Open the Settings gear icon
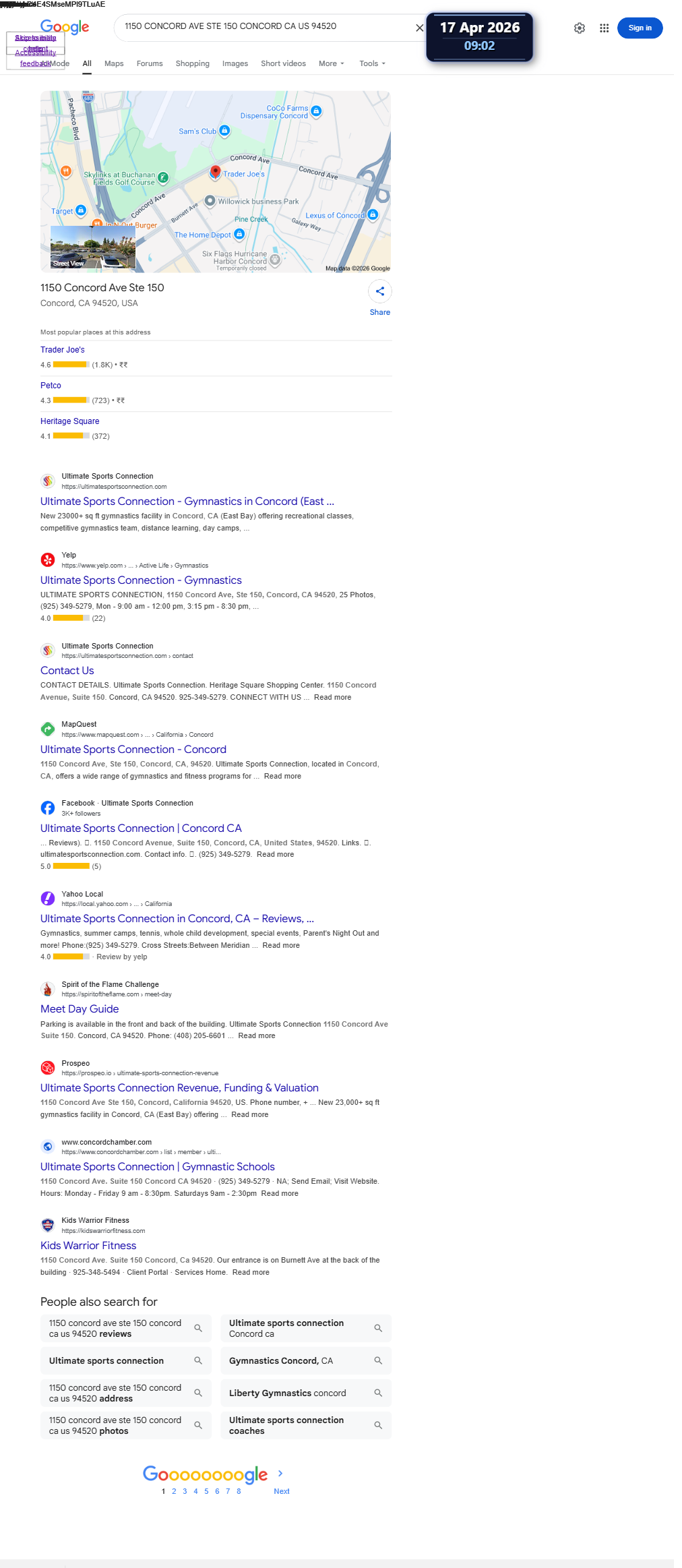Image resolution: width=682 pixels, height=1568 pixels. click(580, 28)
